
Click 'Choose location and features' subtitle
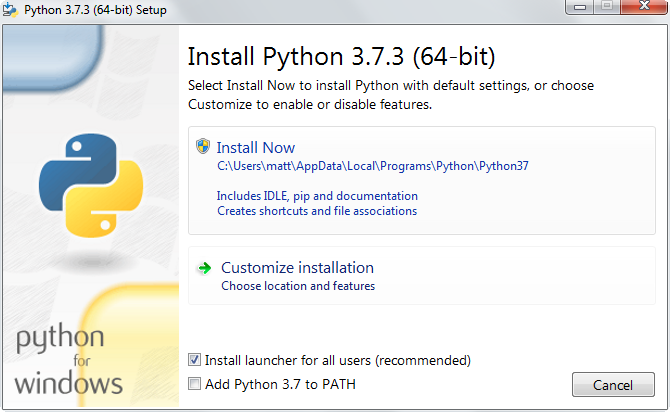pos(298,286)
